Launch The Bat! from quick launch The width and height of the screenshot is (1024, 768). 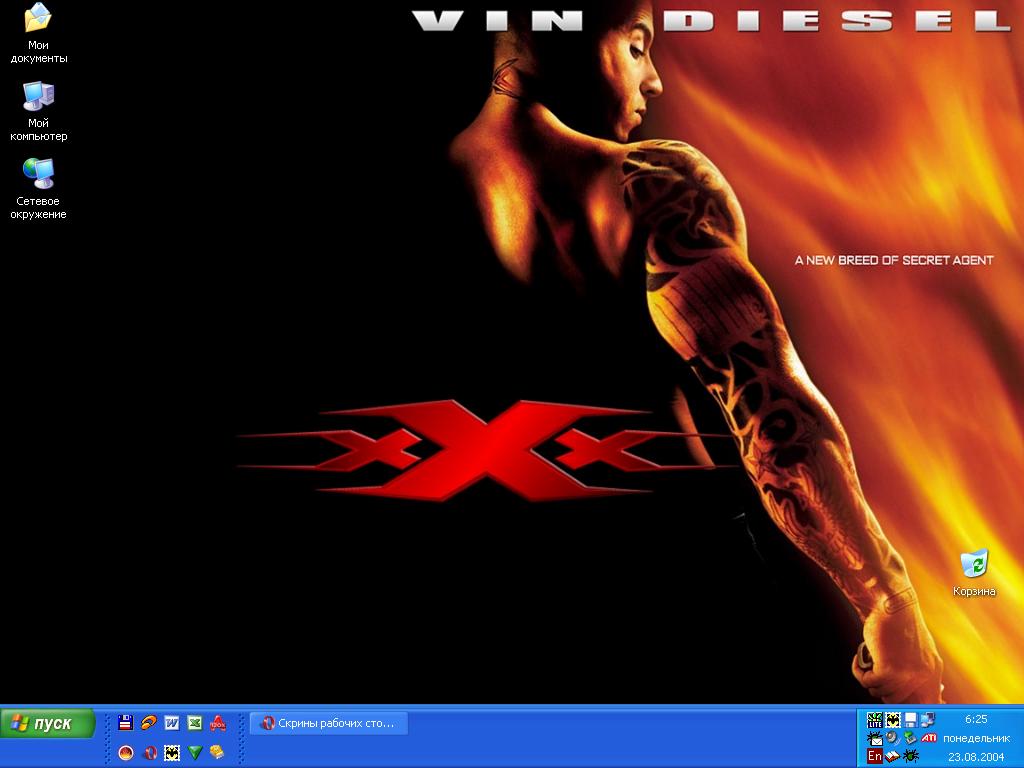(172, 752)
